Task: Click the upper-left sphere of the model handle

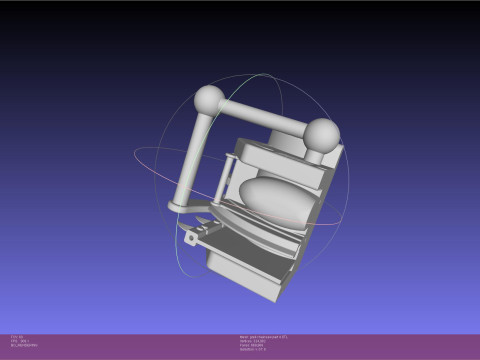Action: [x=209, y=101]
